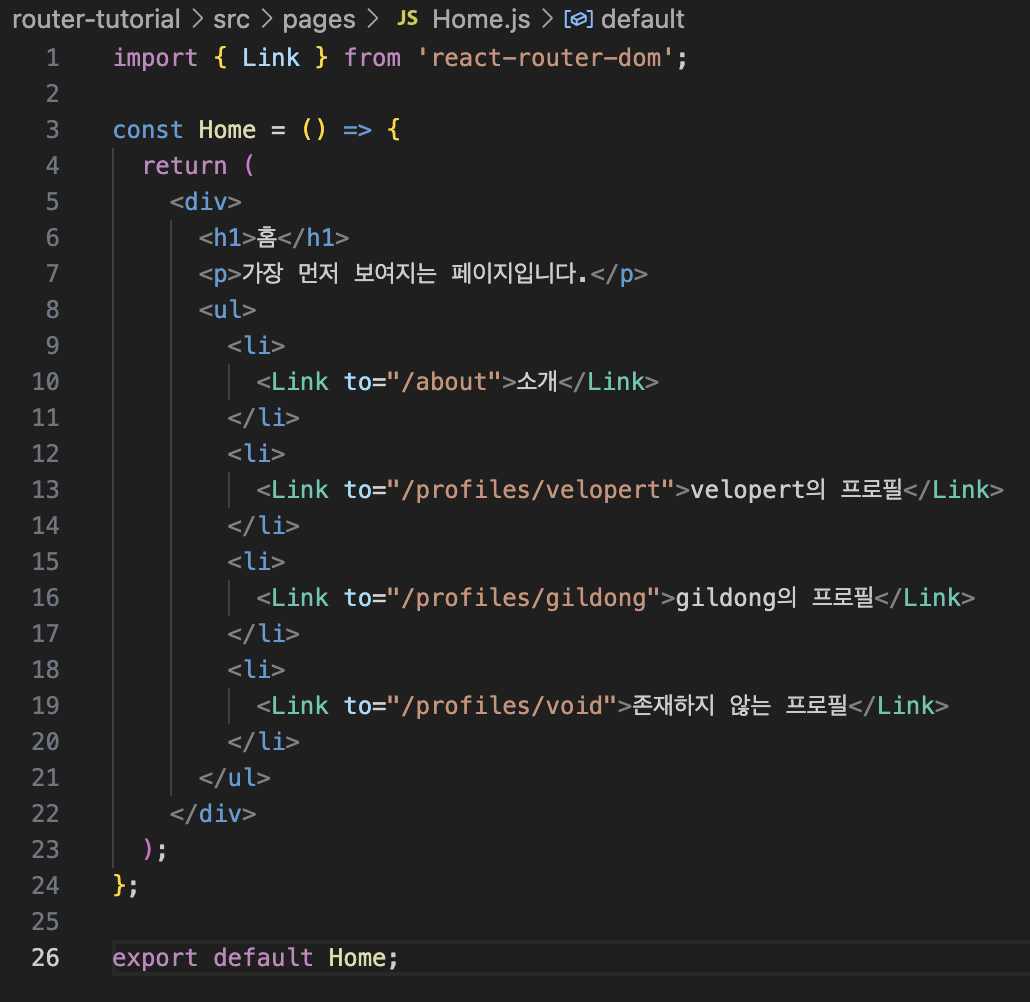Screen dimensions: 1030x1002
Task: Click the closing ul tag on line 21
Action: click(235, 777)
